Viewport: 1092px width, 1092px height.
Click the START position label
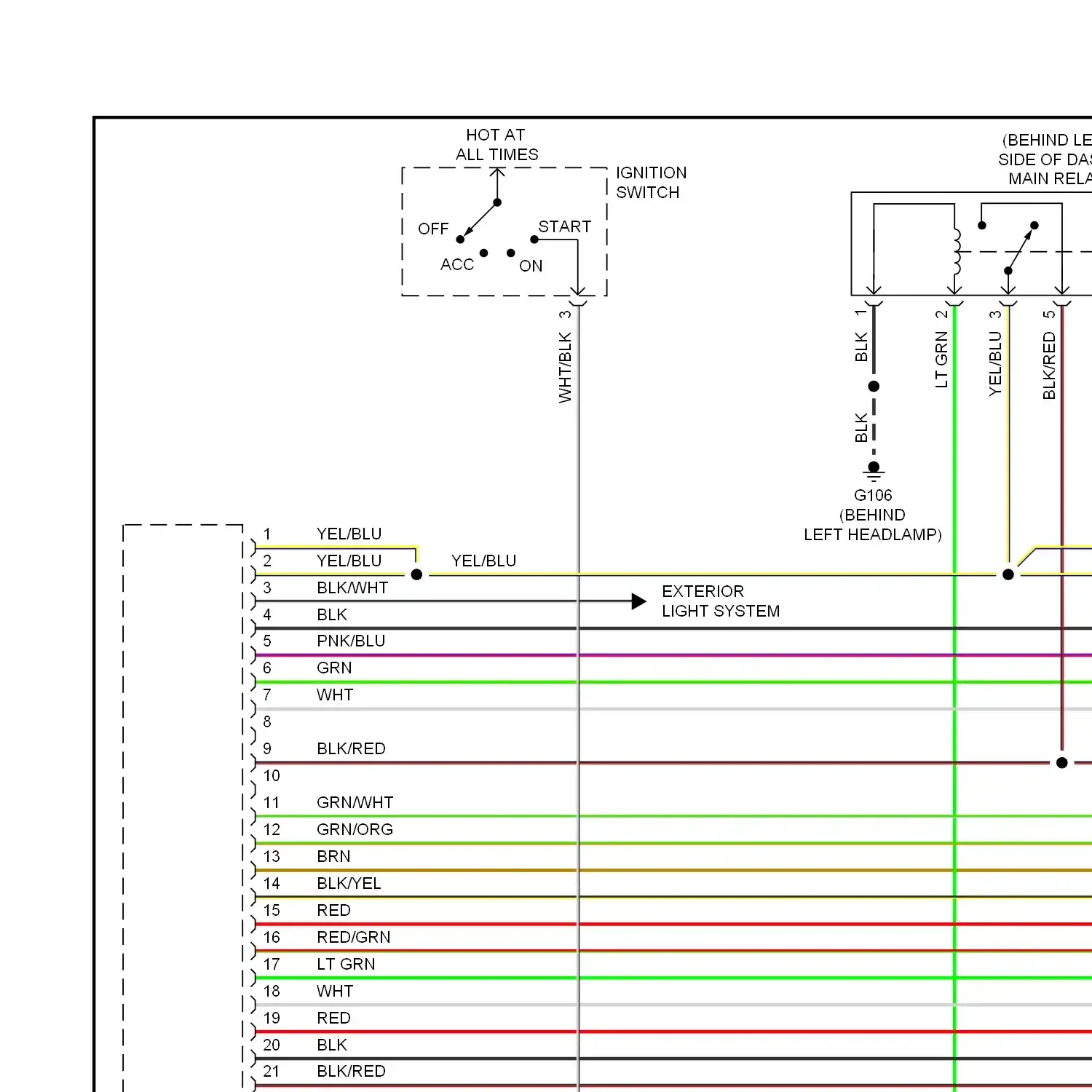coord(564,227)
